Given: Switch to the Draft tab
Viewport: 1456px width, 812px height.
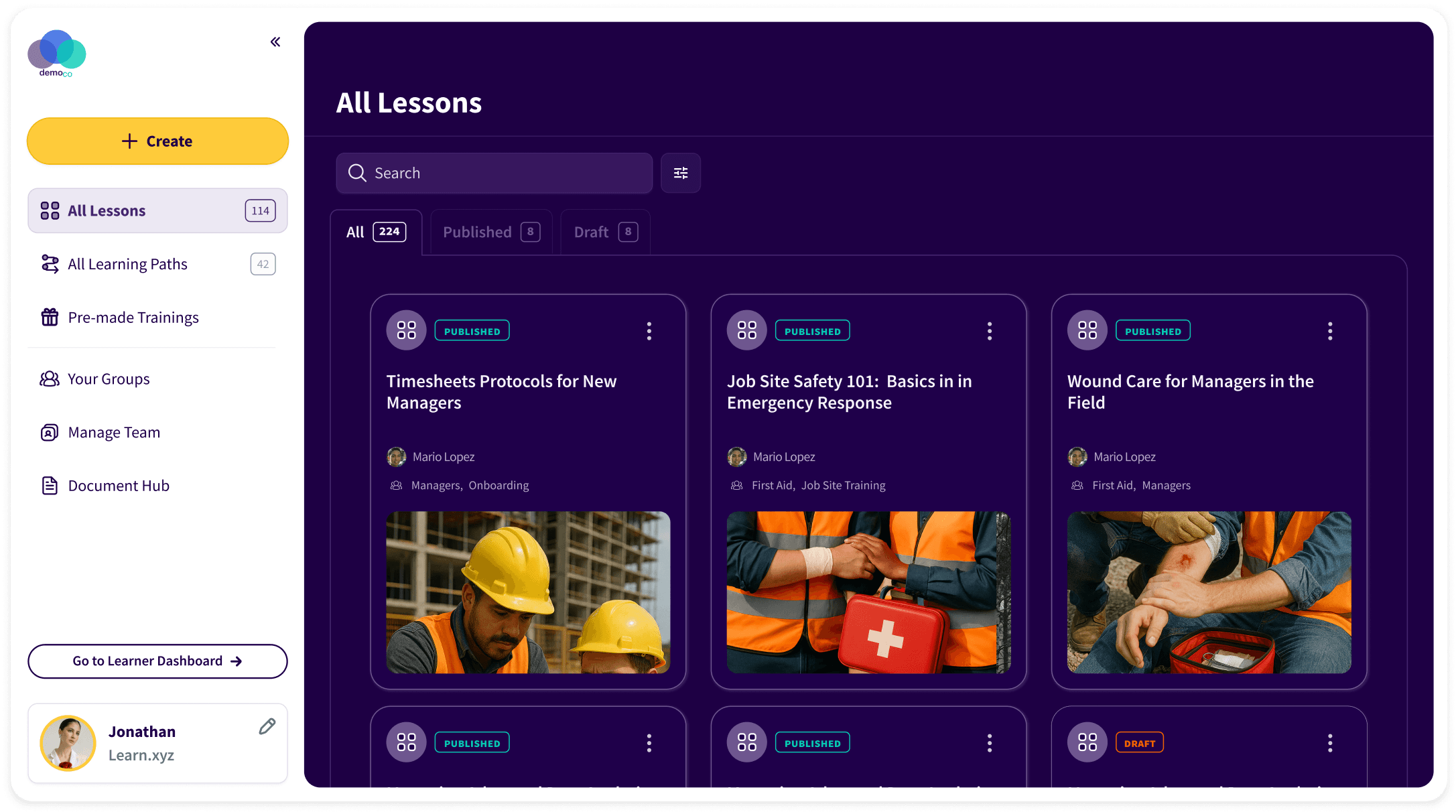Looking at the screenshot, I should click(604, 232).
